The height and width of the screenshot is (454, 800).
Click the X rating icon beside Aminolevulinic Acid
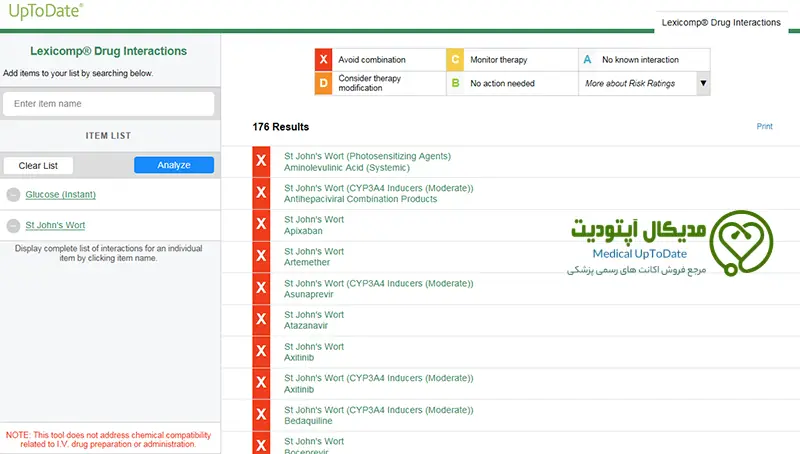(261, 161)
